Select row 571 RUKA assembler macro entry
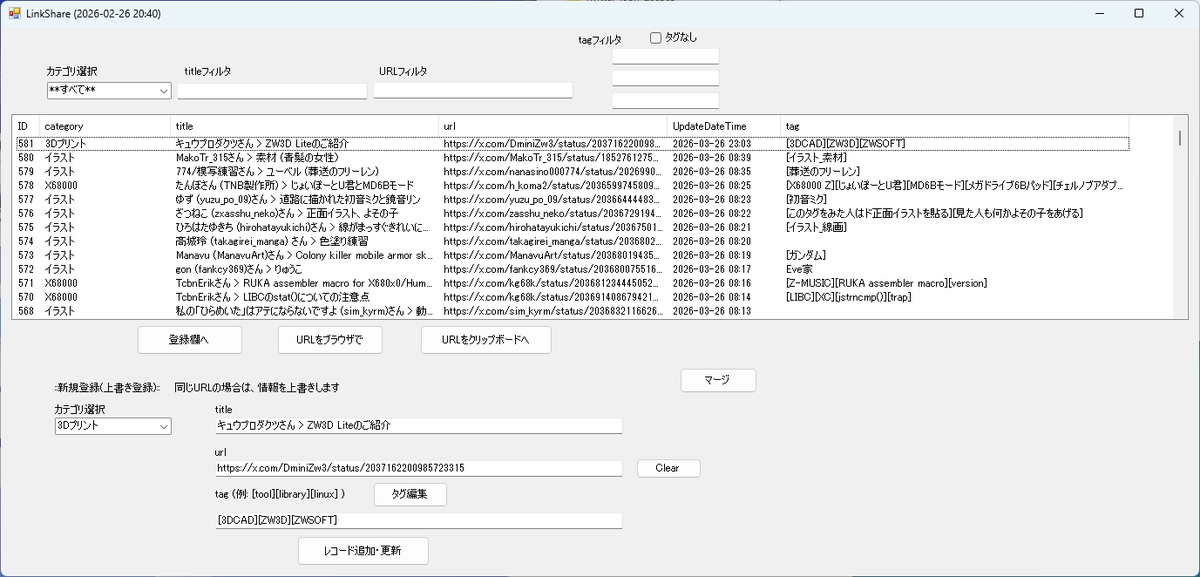Viewport: 1200px width, 577px height. [x=571, y=284]
